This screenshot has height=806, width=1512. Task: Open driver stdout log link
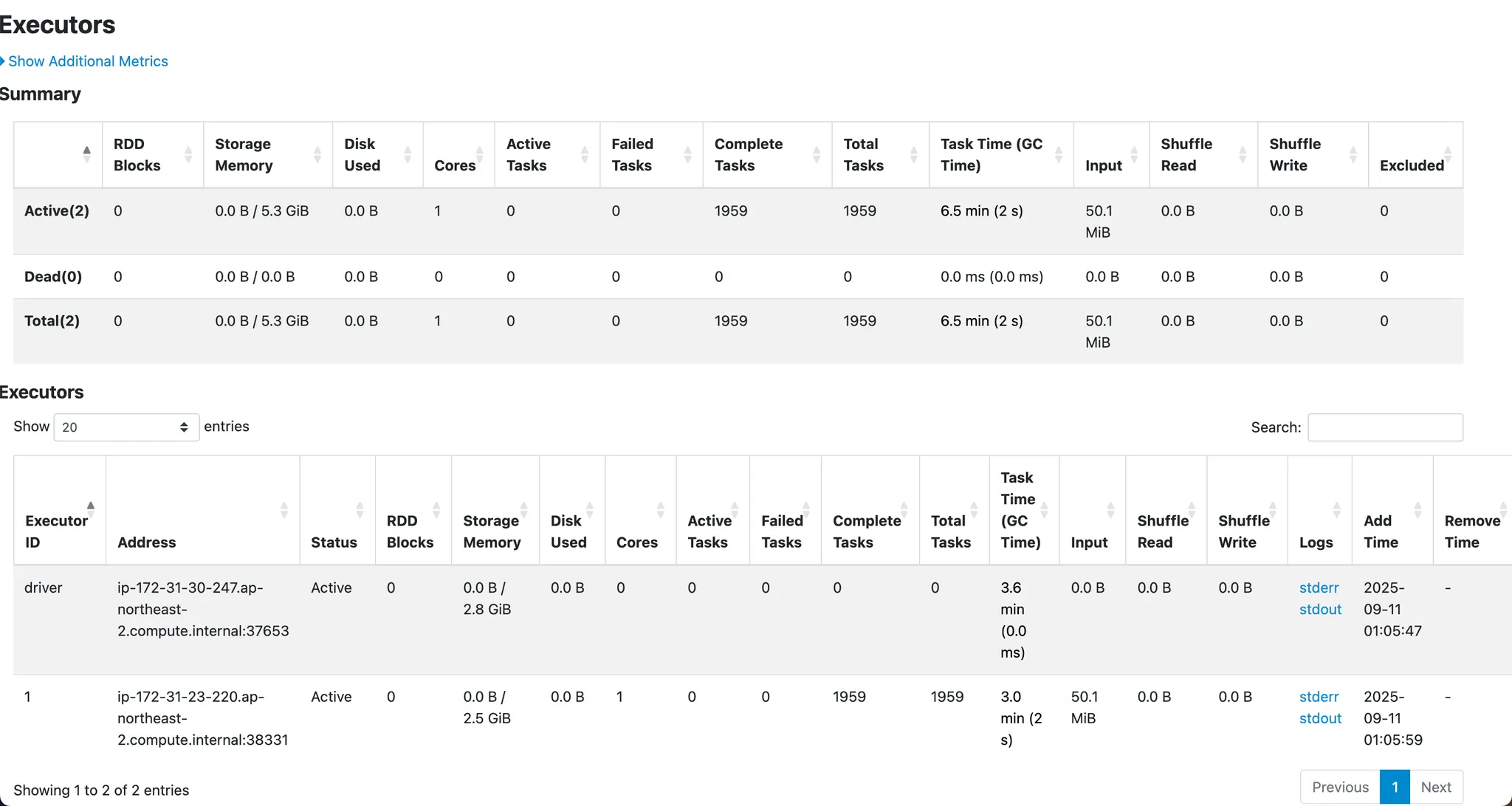(x=1320, y=610)
